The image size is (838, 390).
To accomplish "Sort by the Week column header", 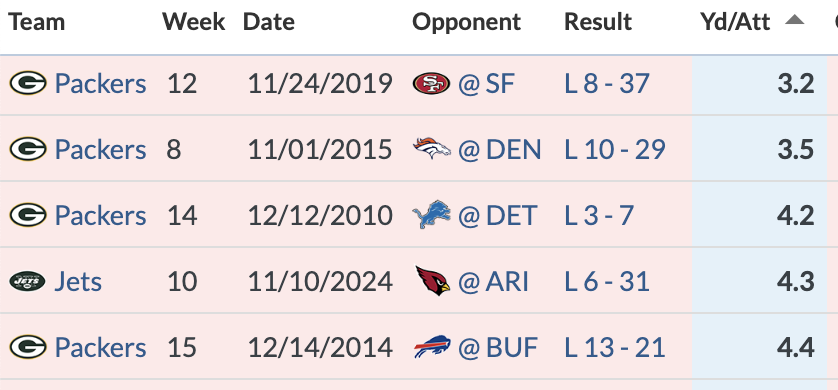I will (193, 22).
